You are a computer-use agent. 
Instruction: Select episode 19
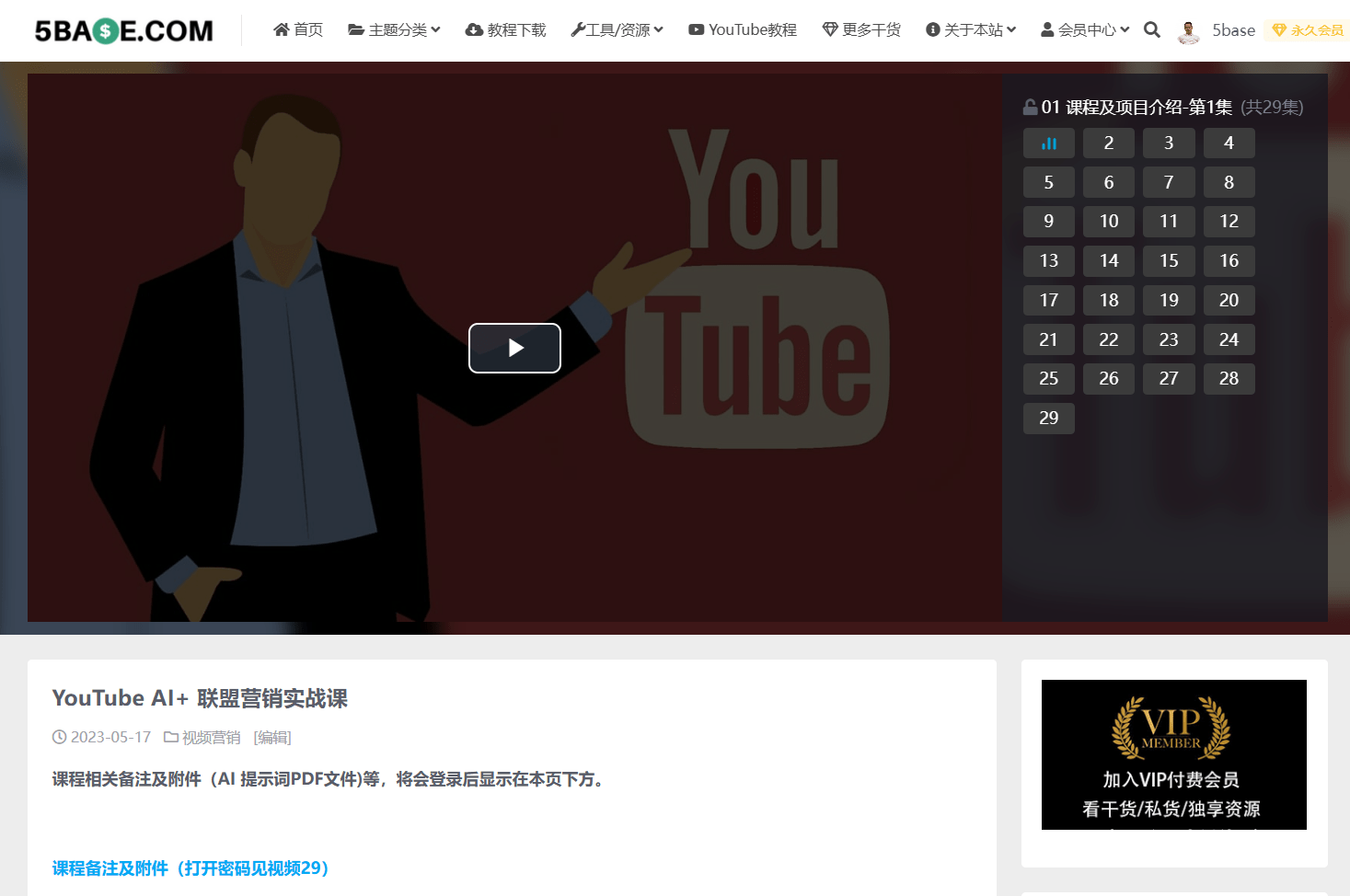(1169, 301)
